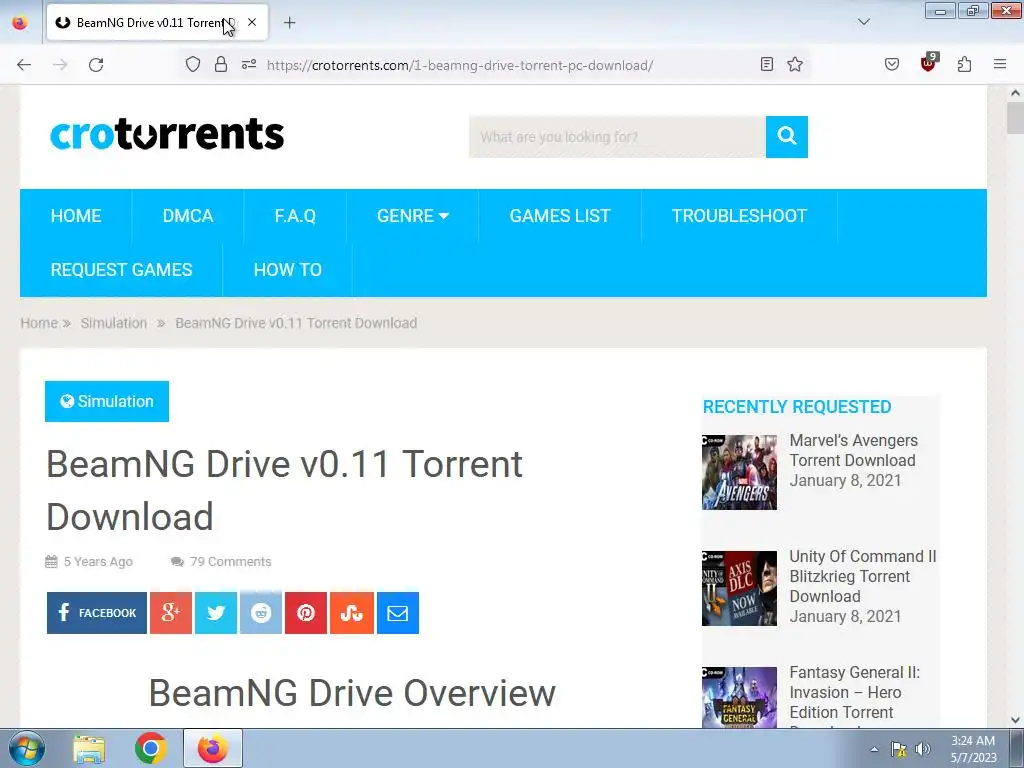Click the Marvel's Avengers thumbnail

click(x=739, y=472)
